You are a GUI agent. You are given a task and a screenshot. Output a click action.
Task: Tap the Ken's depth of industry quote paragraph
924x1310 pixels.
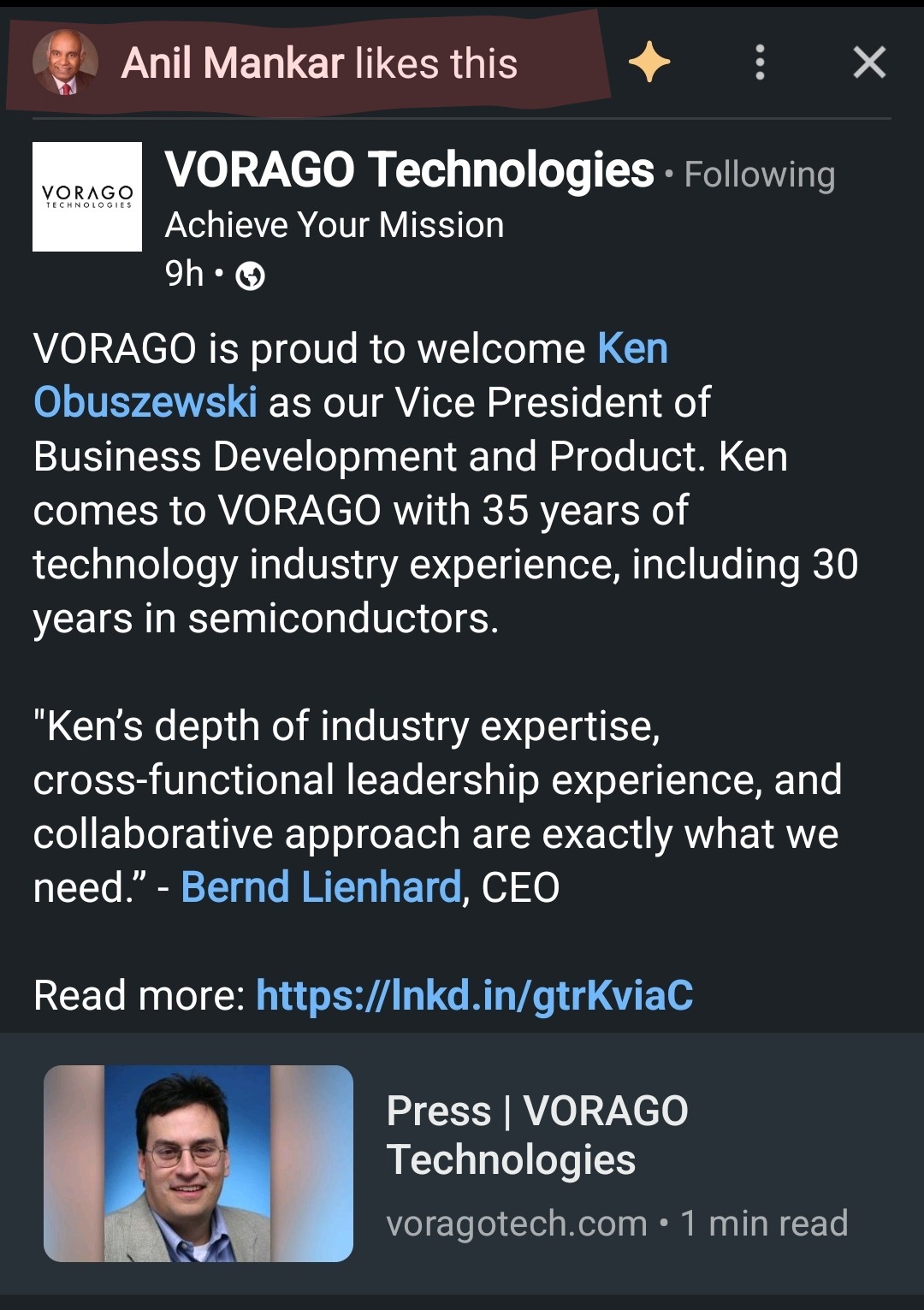pyautogui.click(x=436, y=806)
